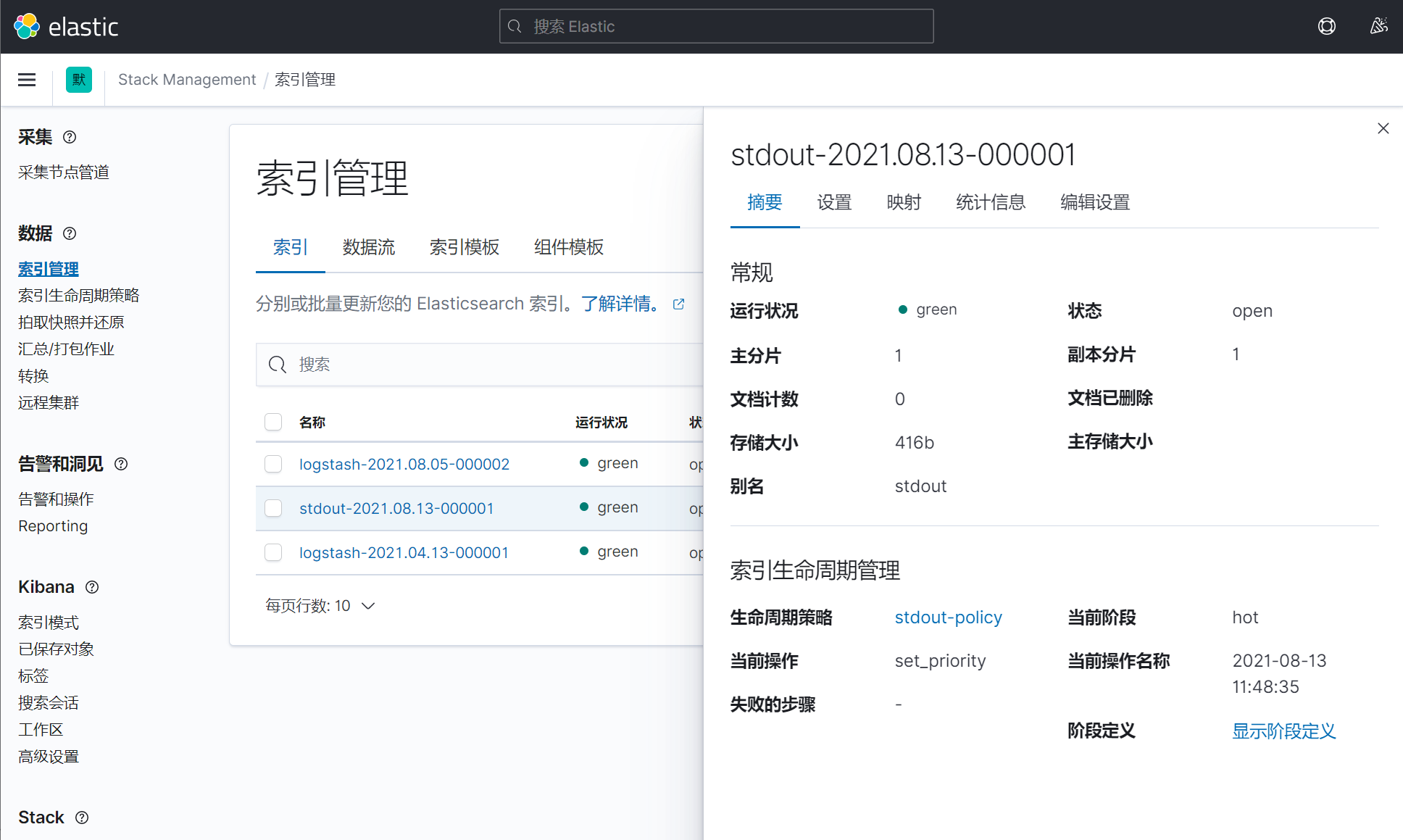Open 拍取快照并还原 in the sidebar
1403x840 pixels.
click(x=71, y=323)
